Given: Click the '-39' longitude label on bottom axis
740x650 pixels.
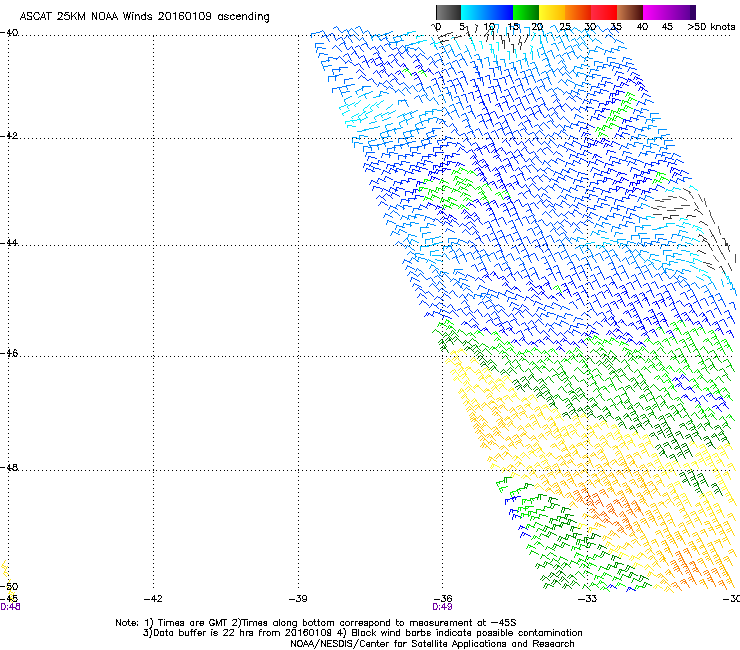Looking at the screenshot, I should 298,599.
